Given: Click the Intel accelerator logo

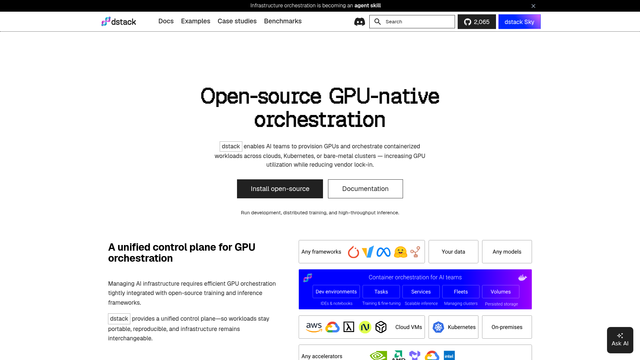Looking at the screenshot, I should (449, 356).
